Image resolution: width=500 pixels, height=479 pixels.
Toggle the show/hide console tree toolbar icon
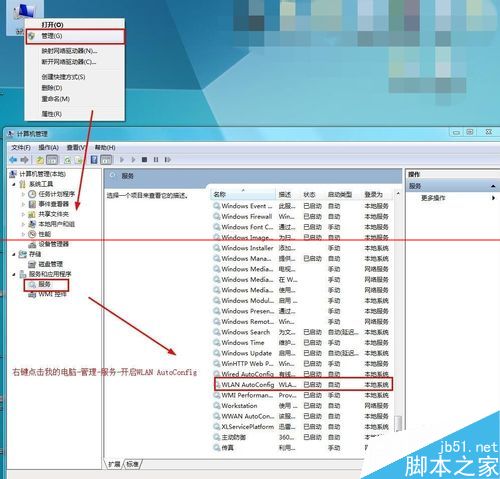pyautogui.click(x=52, y=160)
